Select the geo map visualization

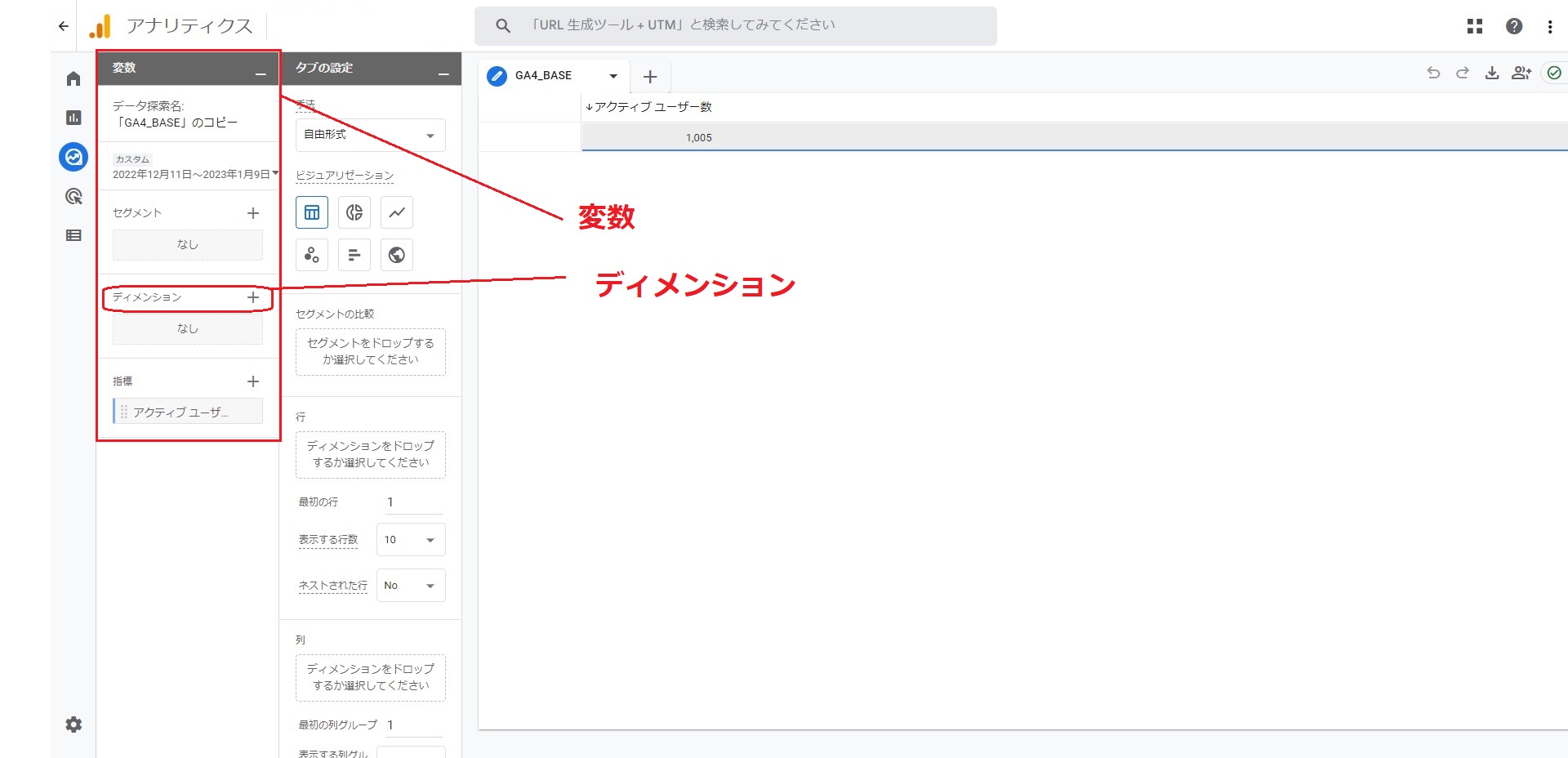pos(397,255)
